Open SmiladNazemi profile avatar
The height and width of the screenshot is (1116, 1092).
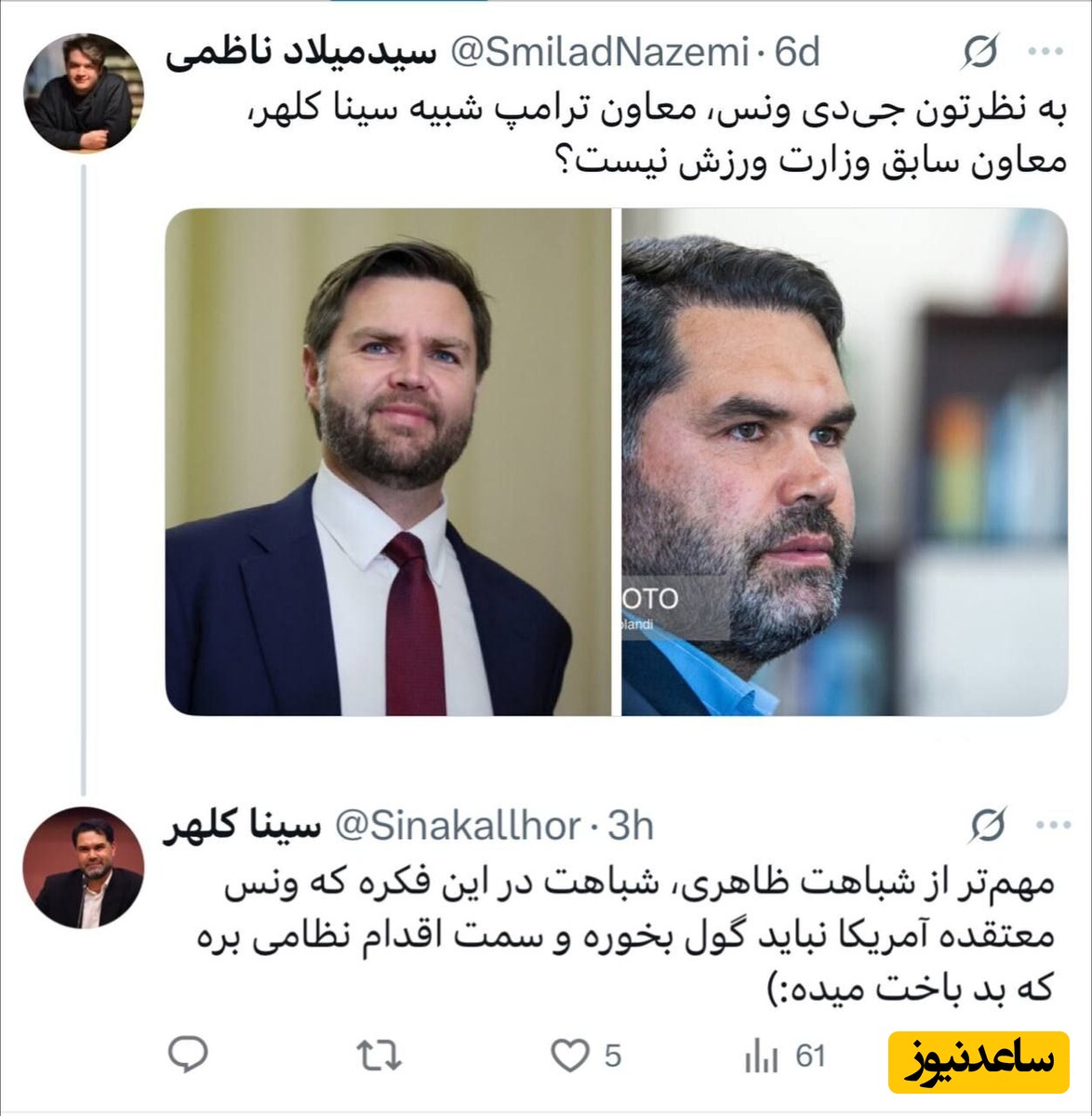(x=84, y=92)
